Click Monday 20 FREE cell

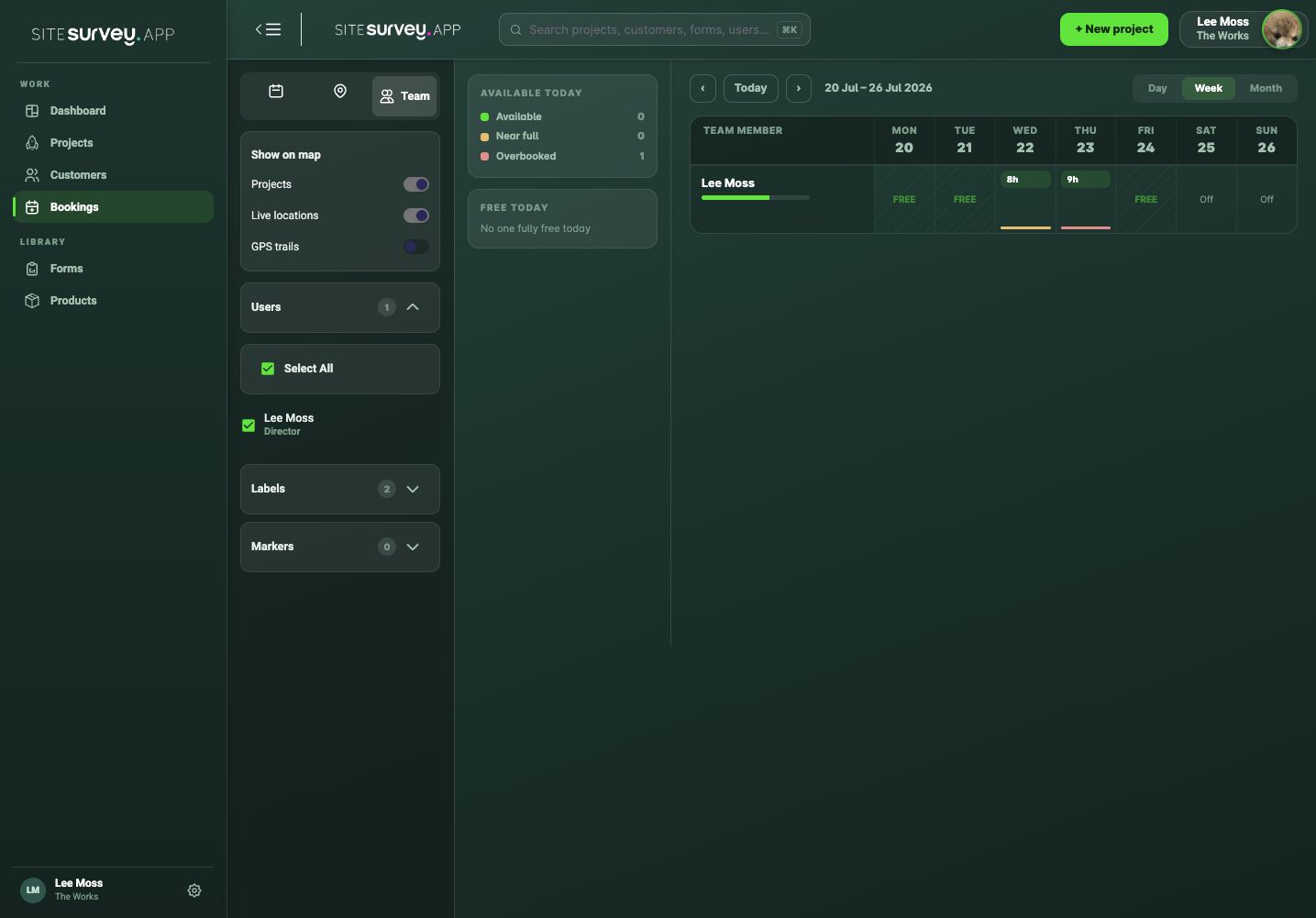pos(904,199)
